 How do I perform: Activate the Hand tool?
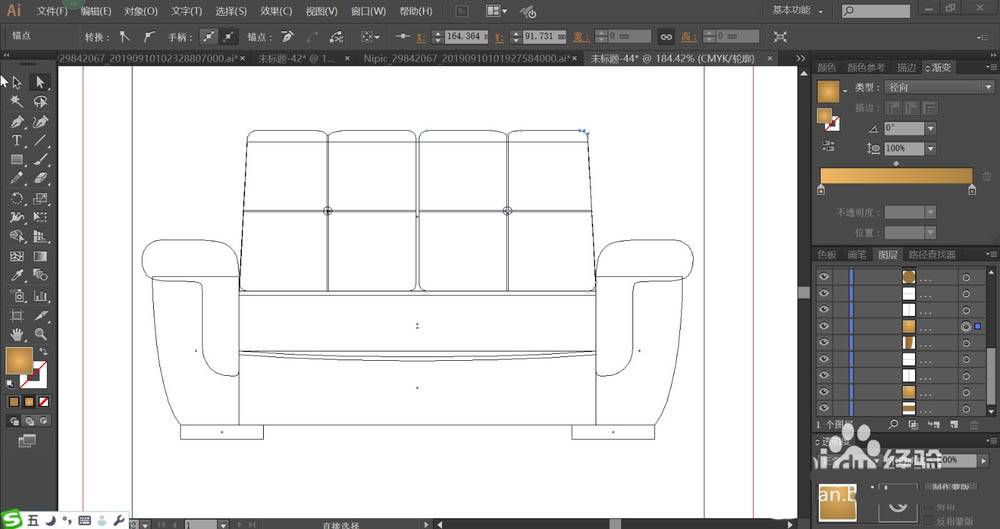click(17, 334)
